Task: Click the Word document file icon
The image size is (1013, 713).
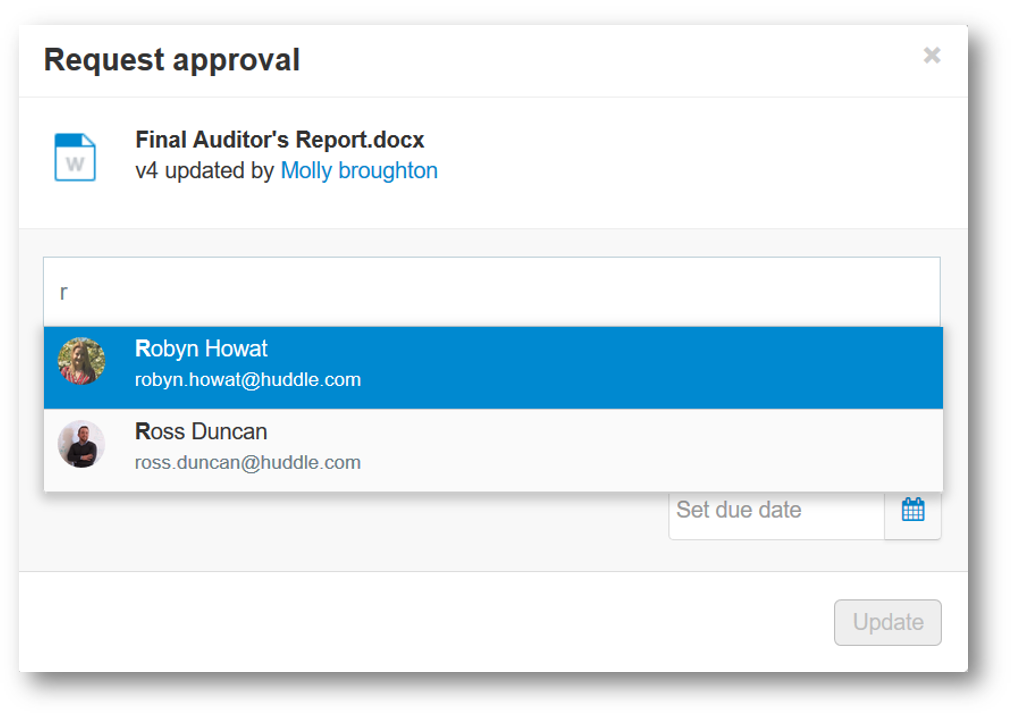Action: tap(75, 157)
